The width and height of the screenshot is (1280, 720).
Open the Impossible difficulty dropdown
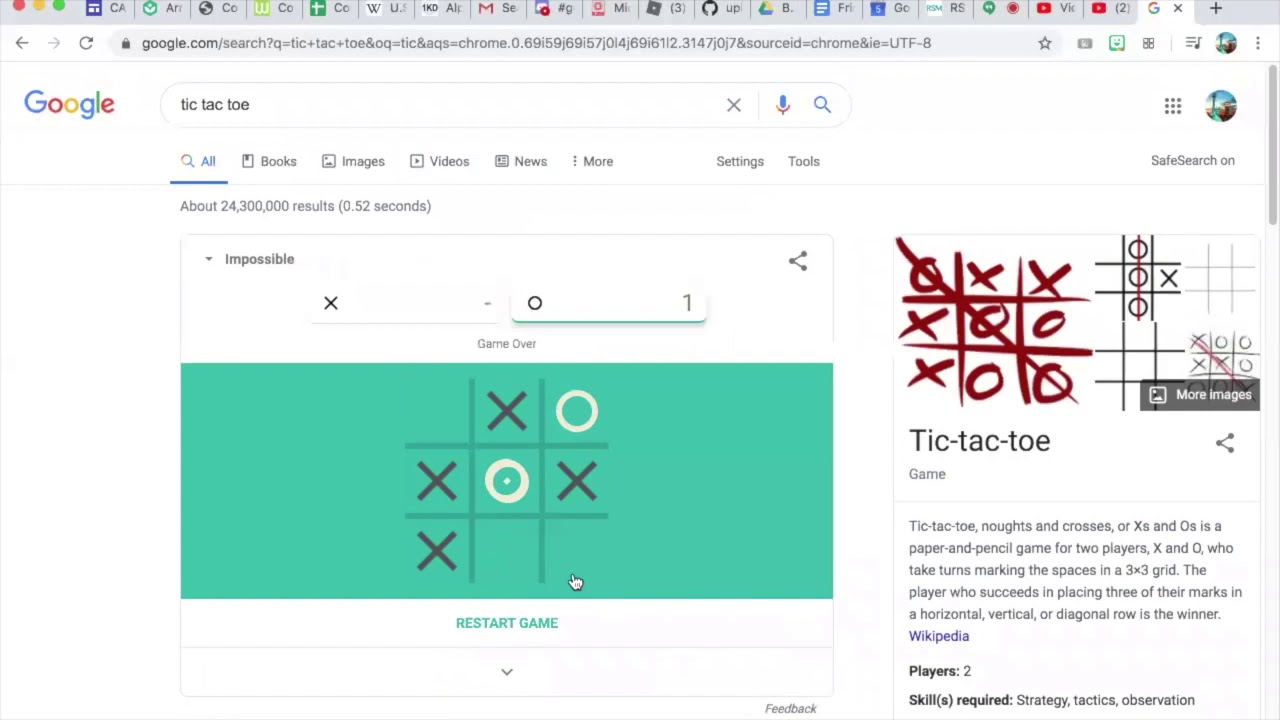point(249,259)
